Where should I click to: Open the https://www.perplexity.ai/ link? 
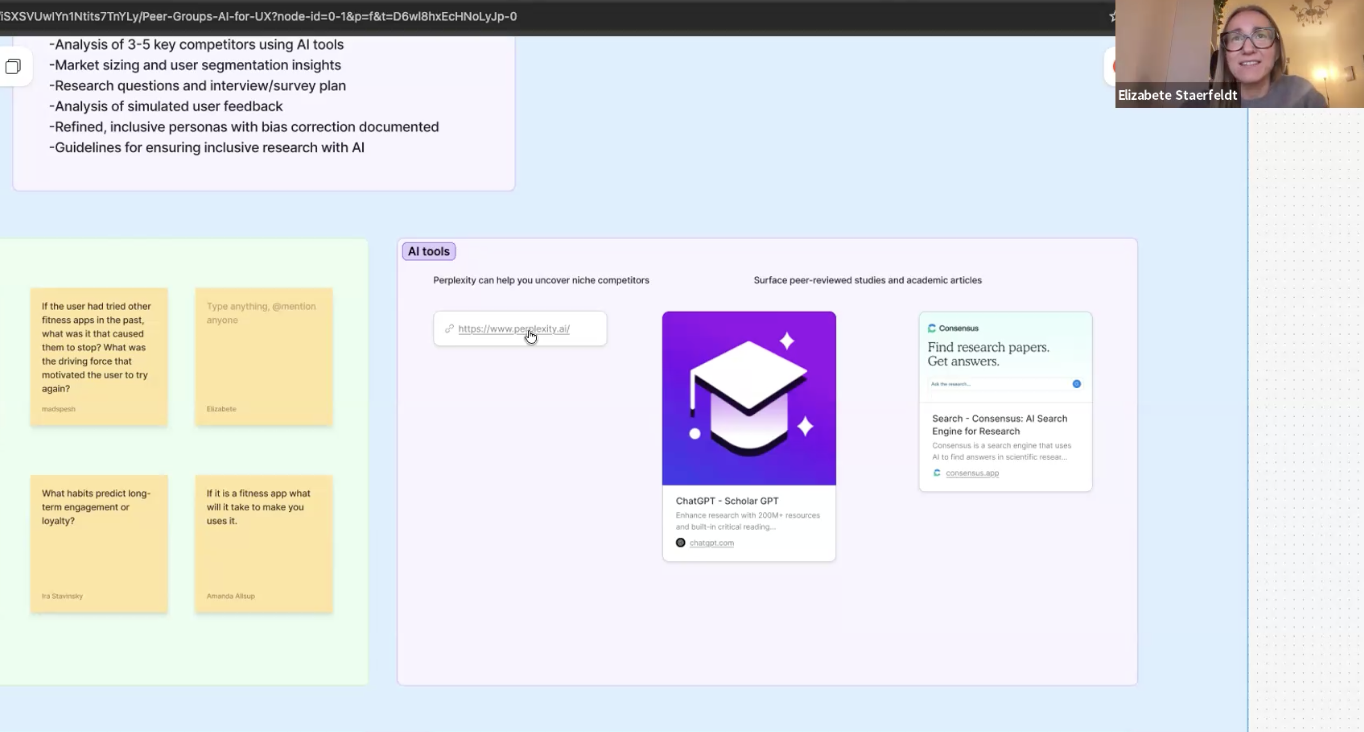[514, 329]
